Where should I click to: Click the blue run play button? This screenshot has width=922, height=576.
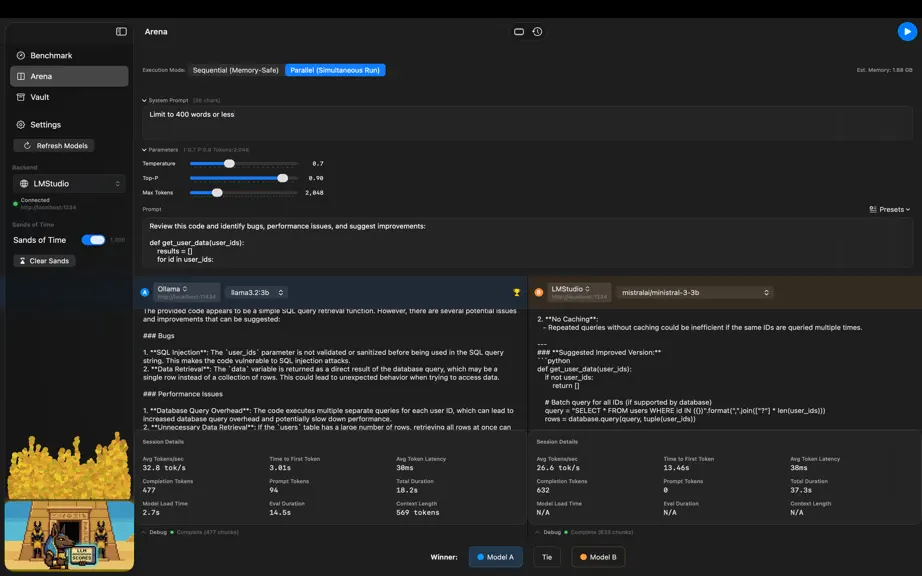click(907, 32)
